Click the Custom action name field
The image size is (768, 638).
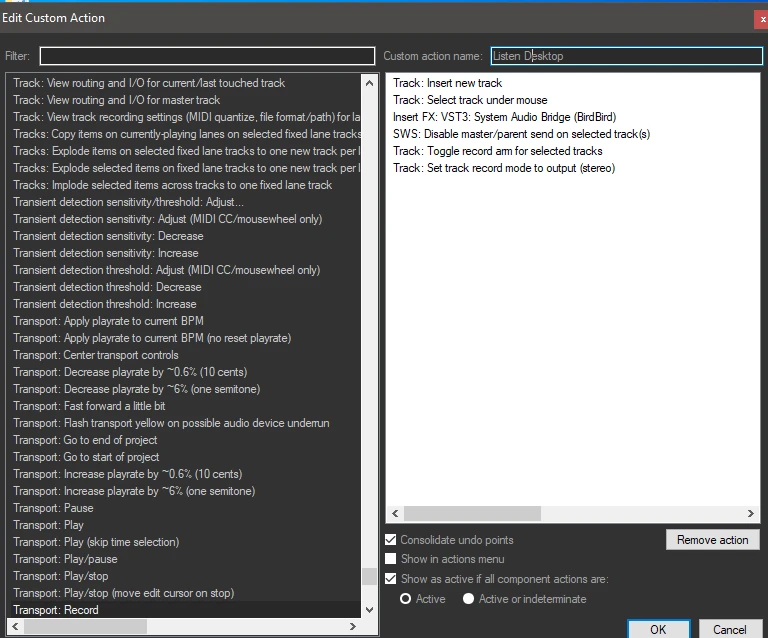(625, 56)
